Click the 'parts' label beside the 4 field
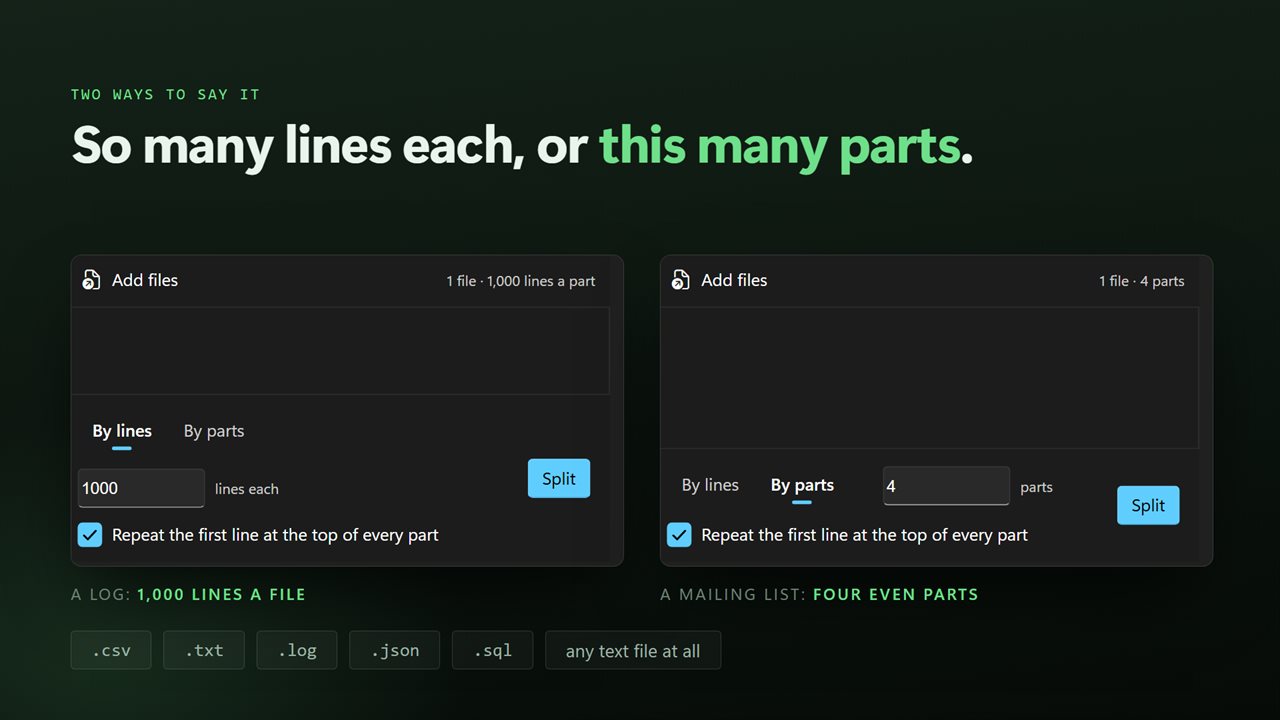Screen dimensions: 1280x720 pos(1037,487)
